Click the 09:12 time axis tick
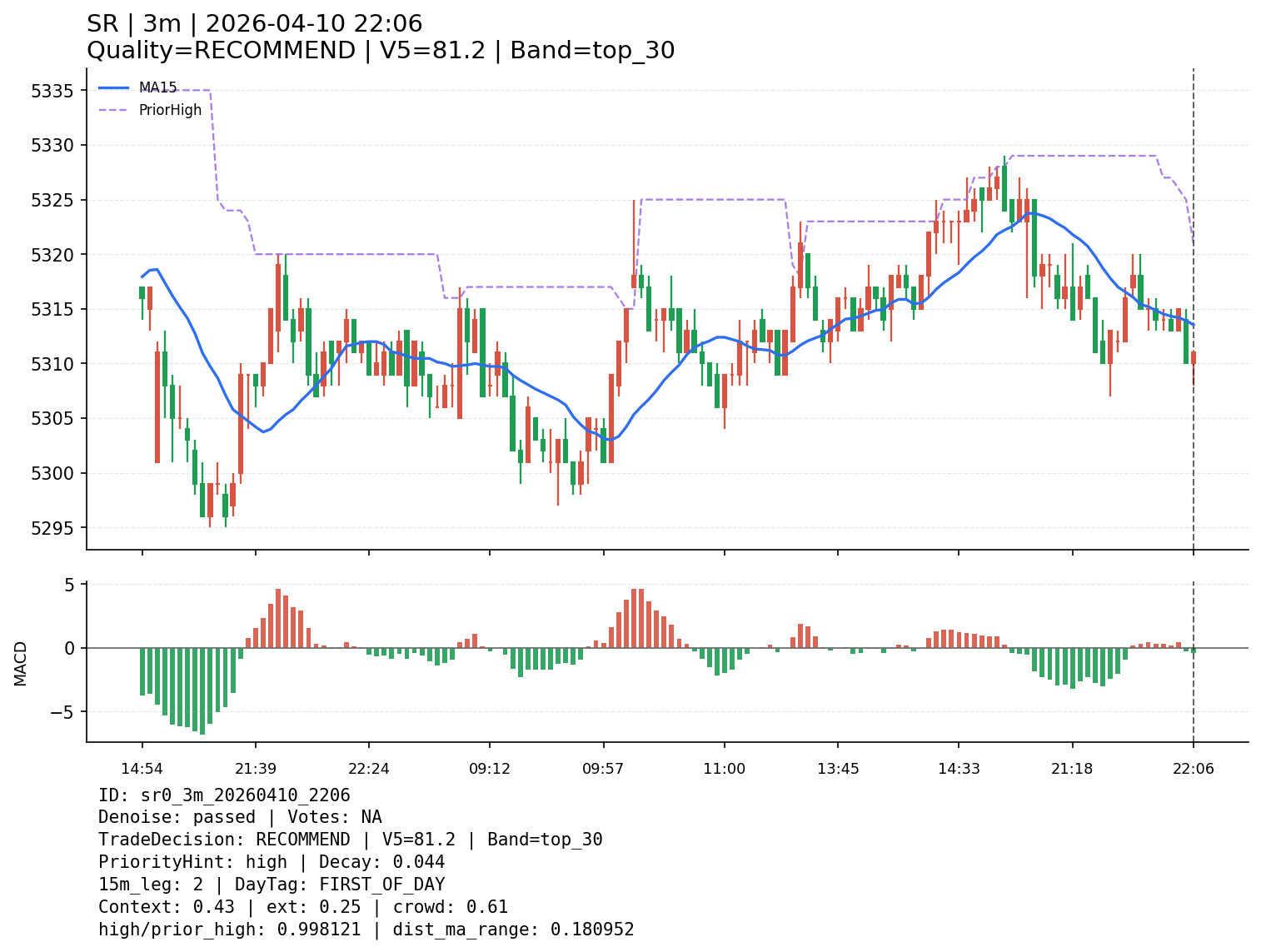The height and width of the screenshot is (952, 1261). click(489, 769)
